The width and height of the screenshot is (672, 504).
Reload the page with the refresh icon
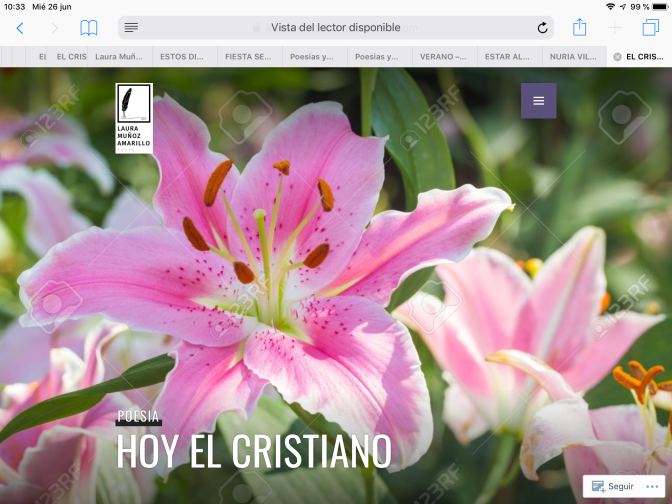(542, 28)
